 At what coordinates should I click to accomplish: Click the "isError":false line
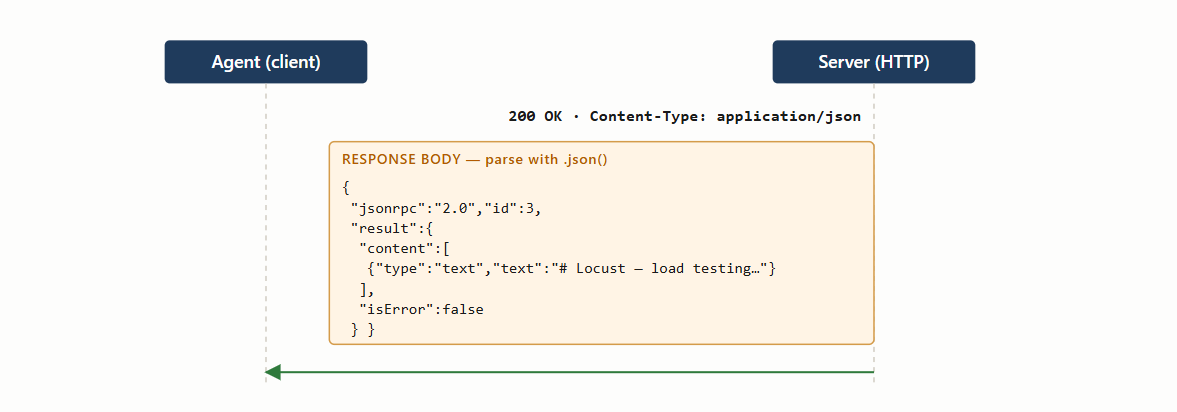(421, 309)
